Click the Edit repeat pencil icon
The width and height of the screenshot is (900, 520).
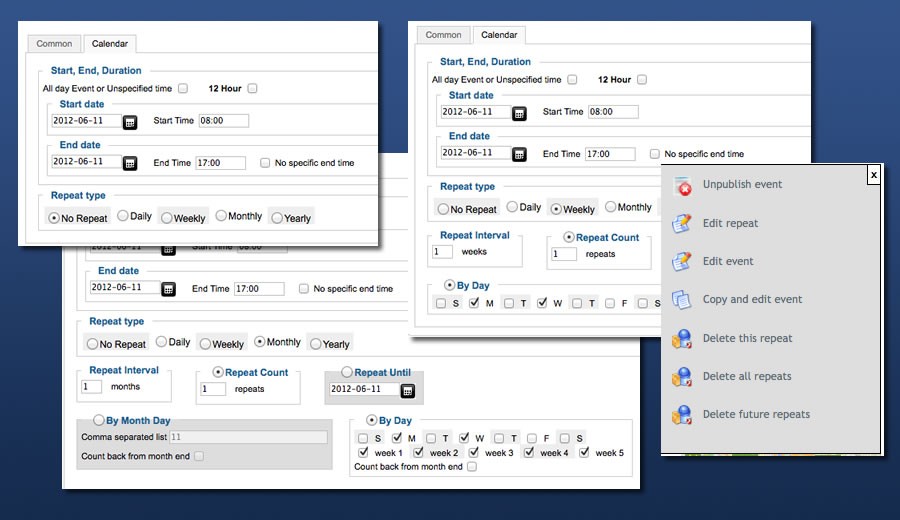tap(683, 224)
